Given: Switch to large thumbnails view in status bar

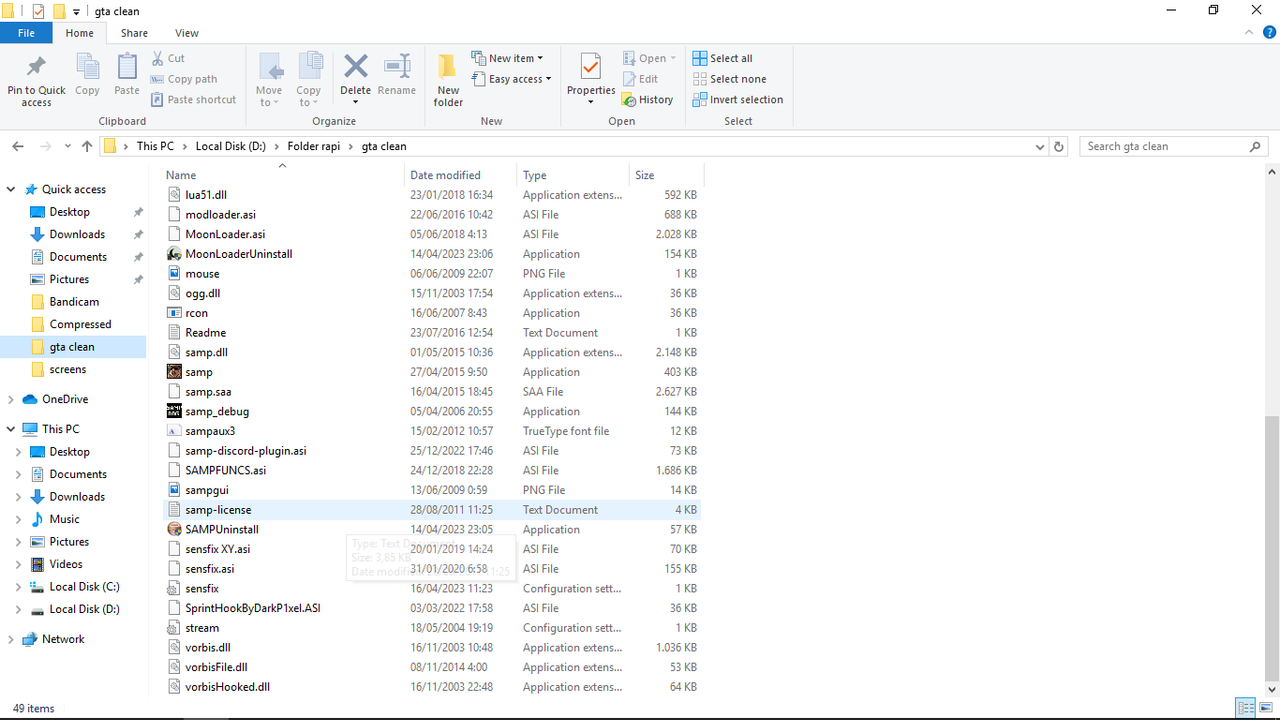Looking at the screenshot, I should [1265, 708].
